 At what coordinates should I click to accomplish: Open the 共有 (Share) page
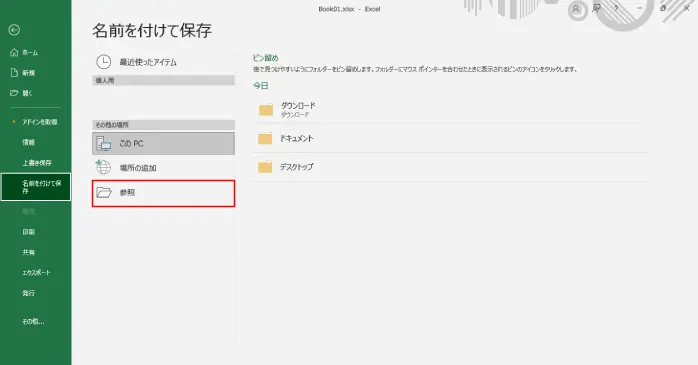pyautogui.click(x=36, y=252)
